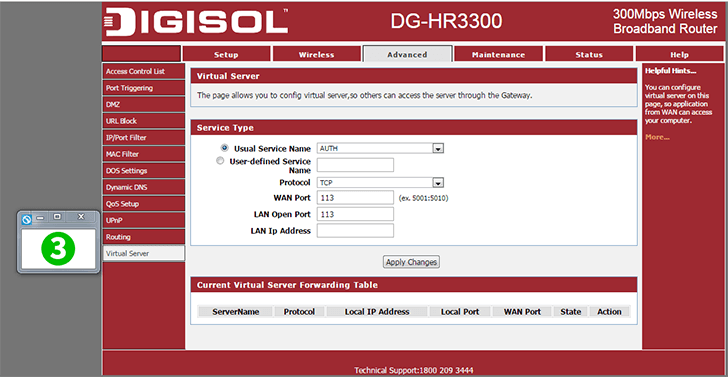Screen dimensions: 728x377
Task: Go to Port Triggering page
Action: 143,88
